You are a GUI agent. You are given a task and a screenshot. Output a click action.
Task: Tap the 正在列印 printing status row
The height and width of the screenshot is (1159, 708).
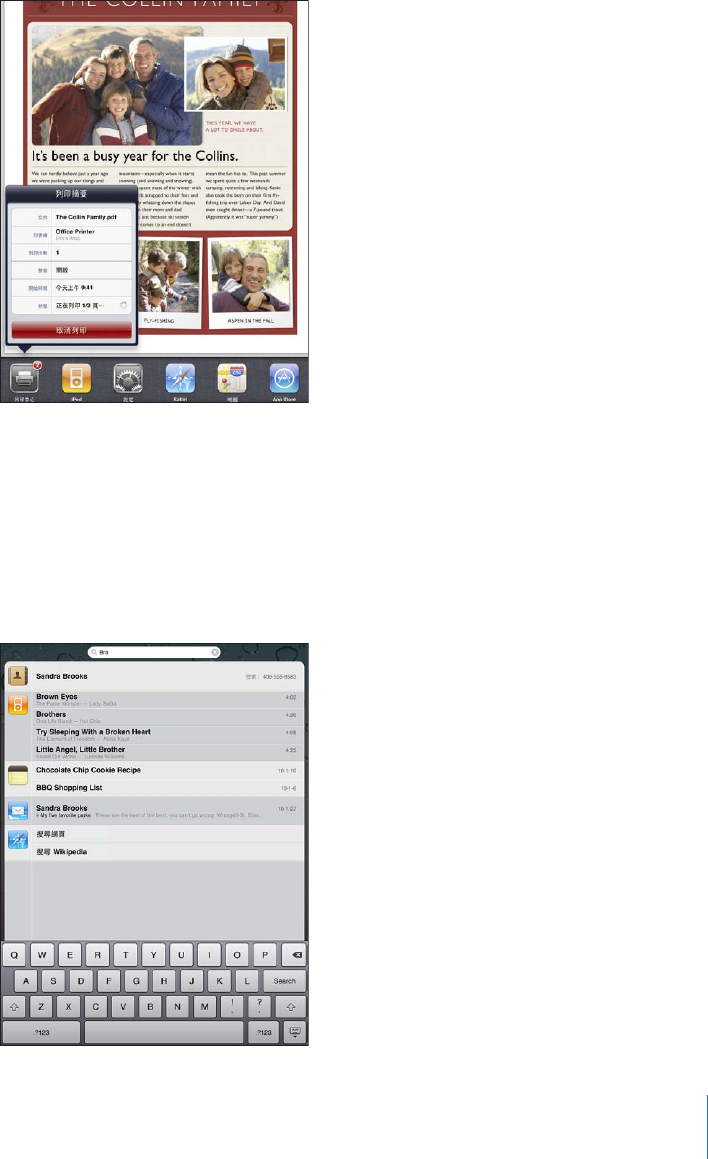point(72,305)
